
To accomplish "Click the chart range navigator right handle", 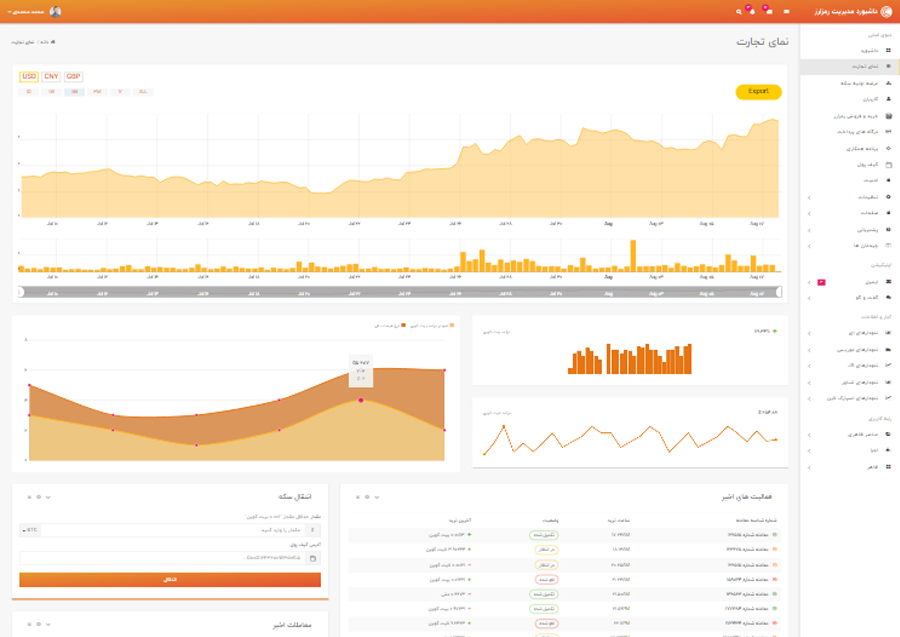I will click(779, 292).
